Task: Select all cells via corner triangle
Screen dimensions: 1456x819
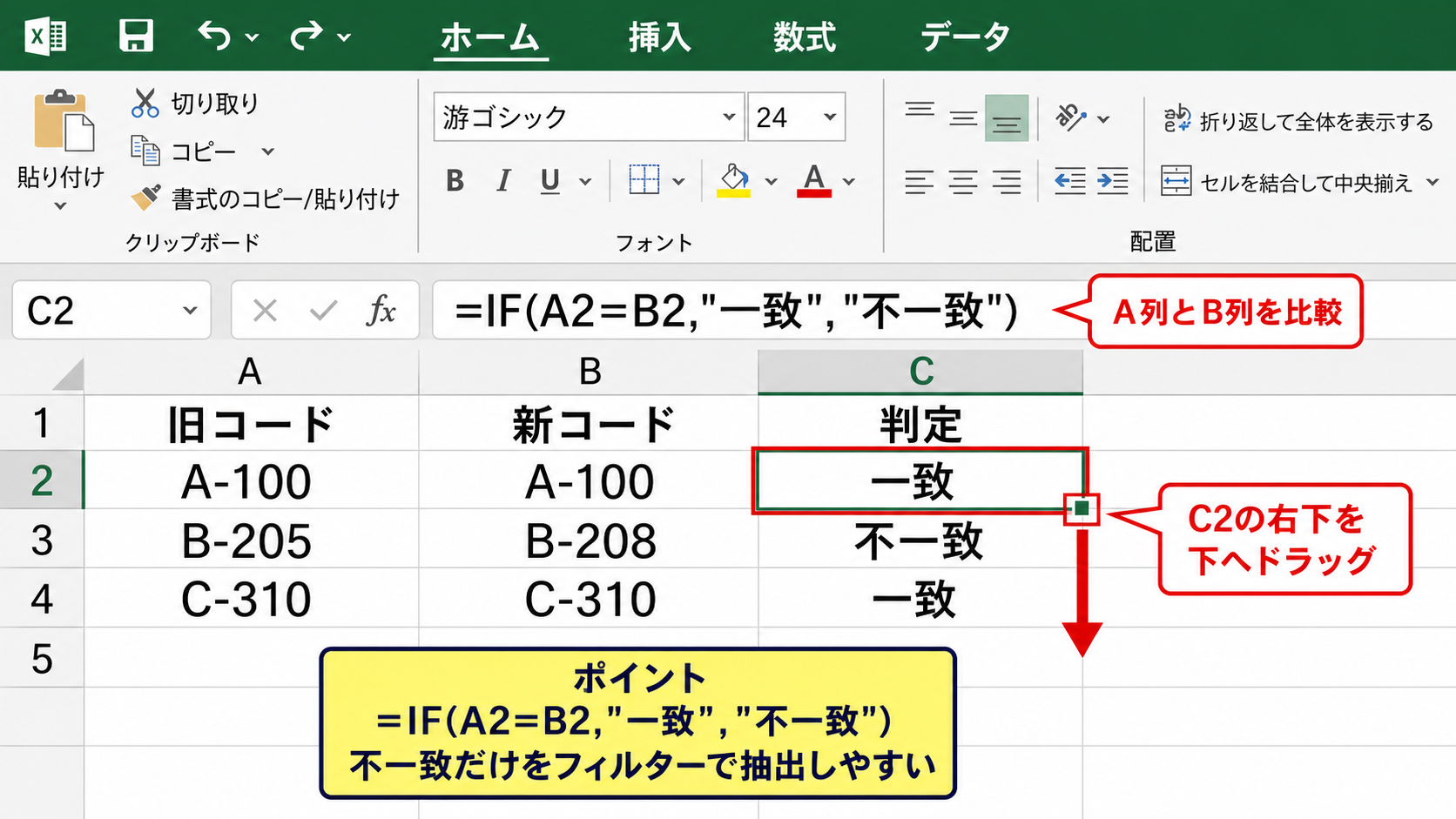Action: [x=69, y=374]
